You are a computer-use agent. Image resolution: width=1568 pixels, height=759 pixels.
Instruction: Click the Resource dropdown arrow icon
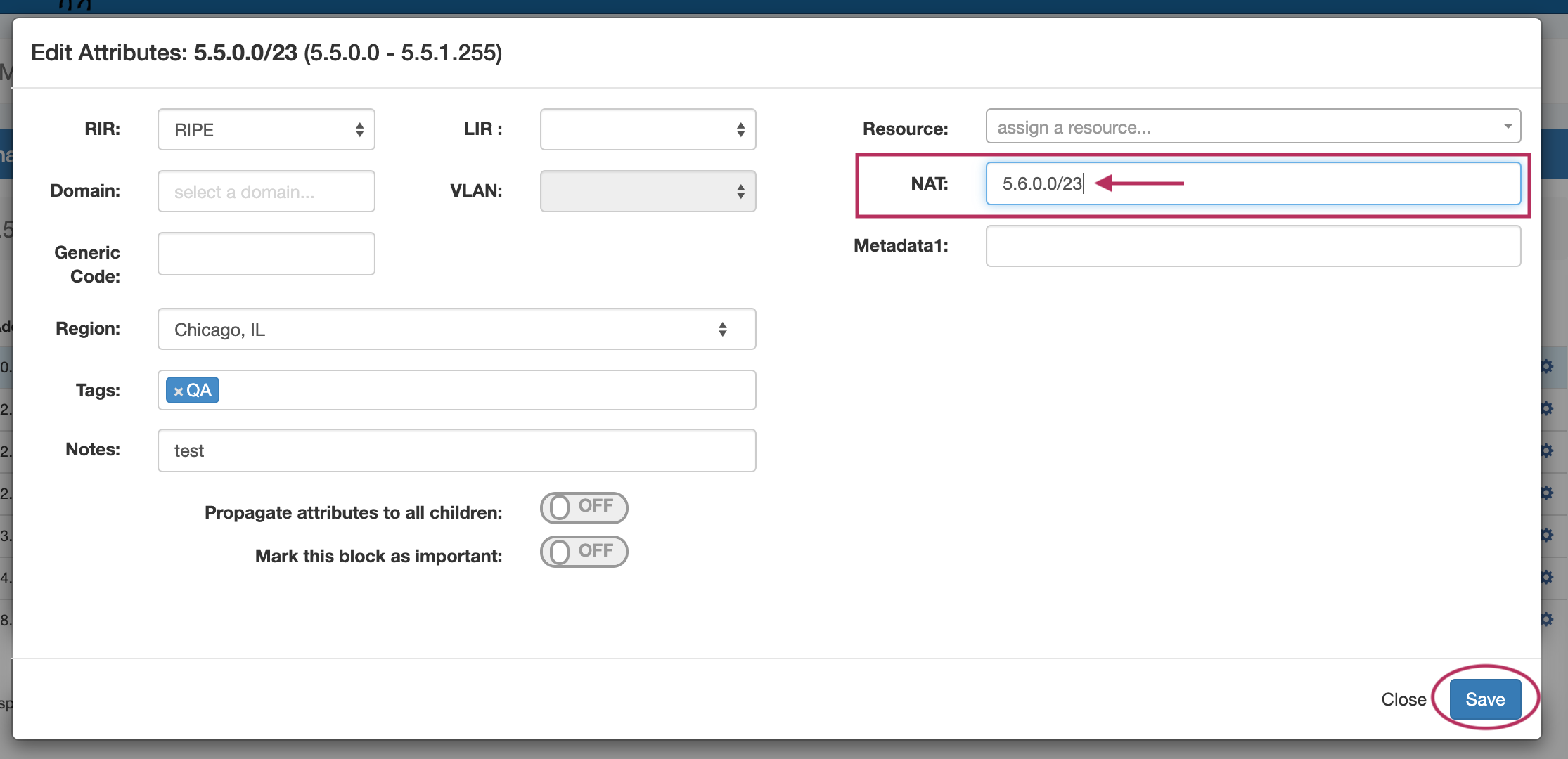(1508, 126)
